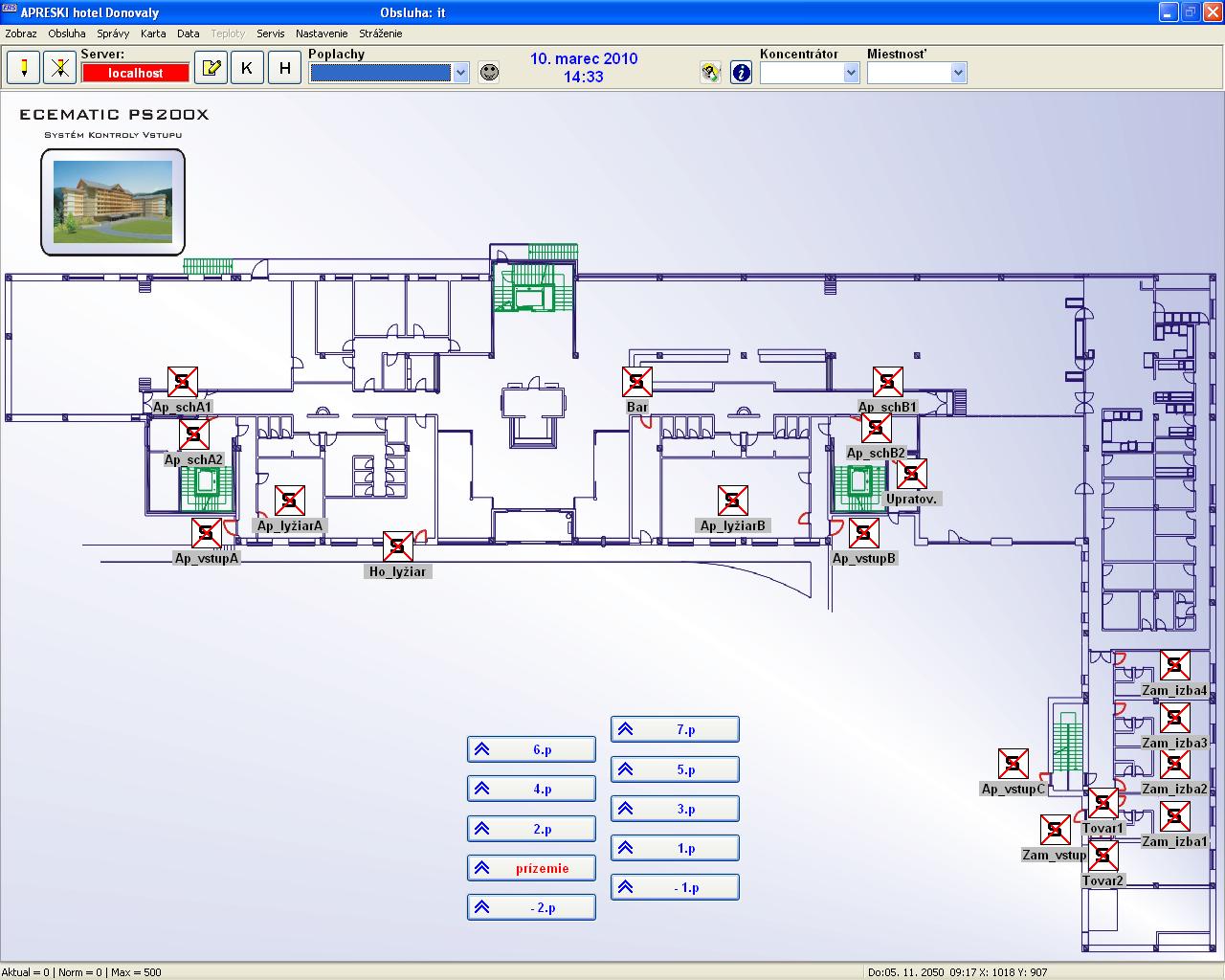1225x980 pixels.
Task: Go to floor 3.p
Action: 675,809
